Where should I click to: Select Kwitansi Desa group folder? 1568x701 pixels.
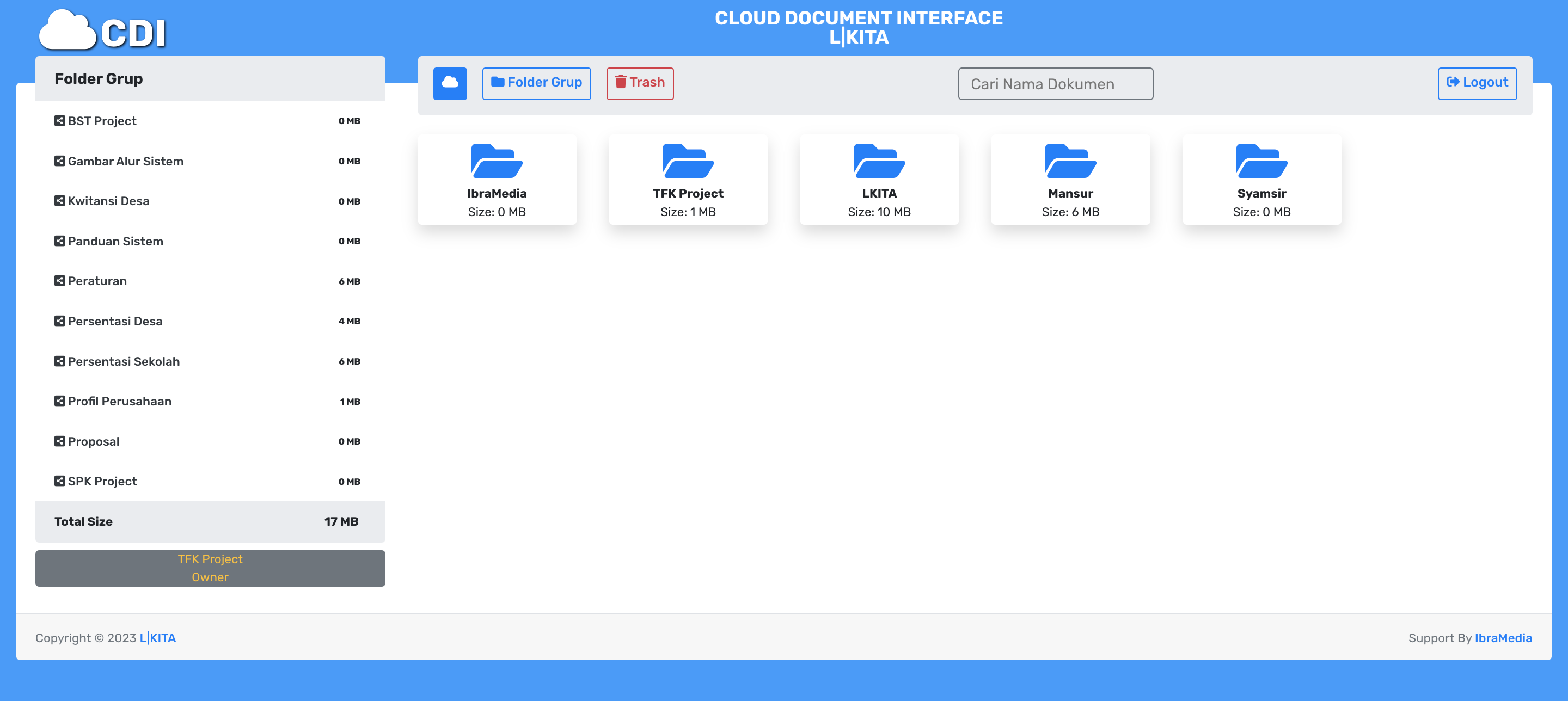[108, 201]
